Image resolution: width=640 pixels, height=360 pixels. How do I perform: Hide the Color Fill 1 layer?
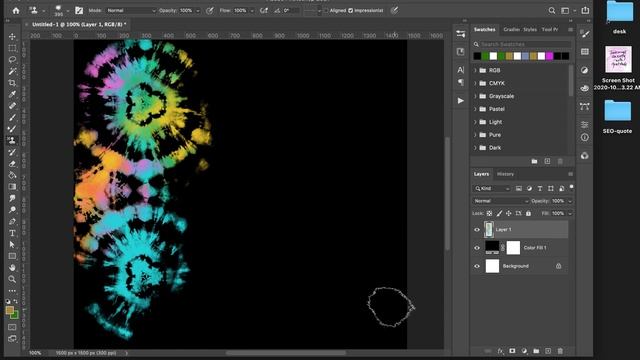477,248
